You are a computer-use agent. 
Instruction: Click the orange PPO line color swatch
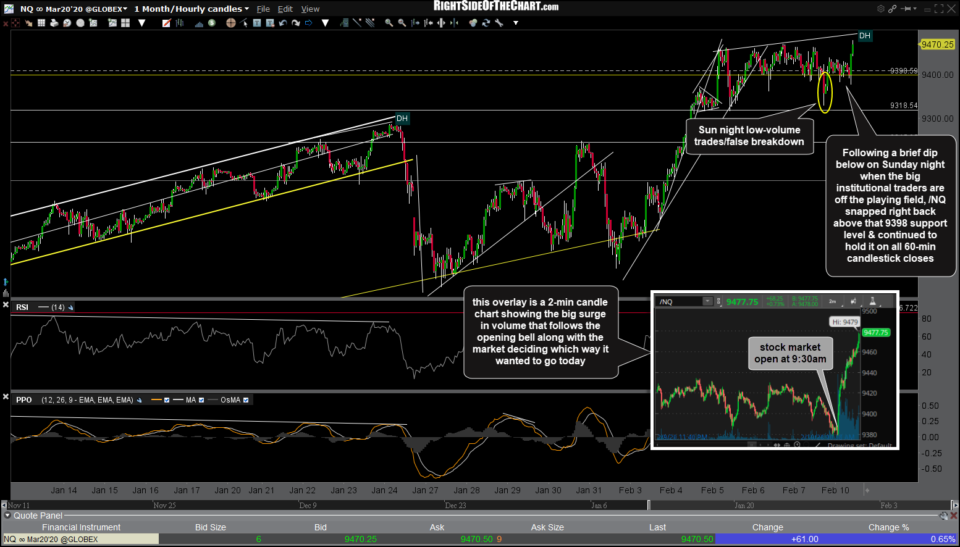point(156,400)
